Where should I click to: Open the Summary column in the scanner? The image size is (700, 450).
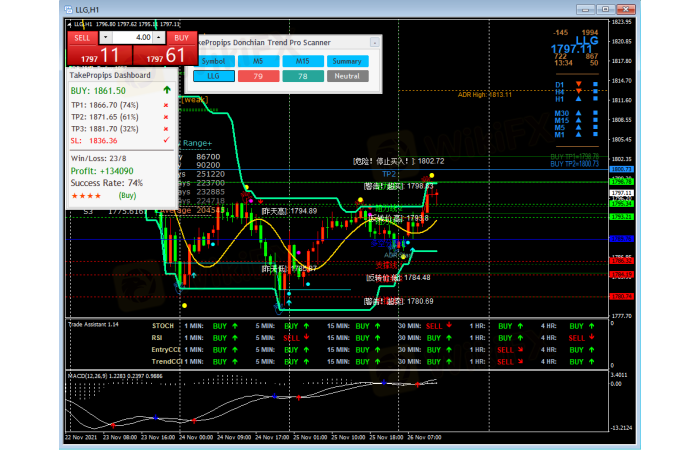click(346, 61)
